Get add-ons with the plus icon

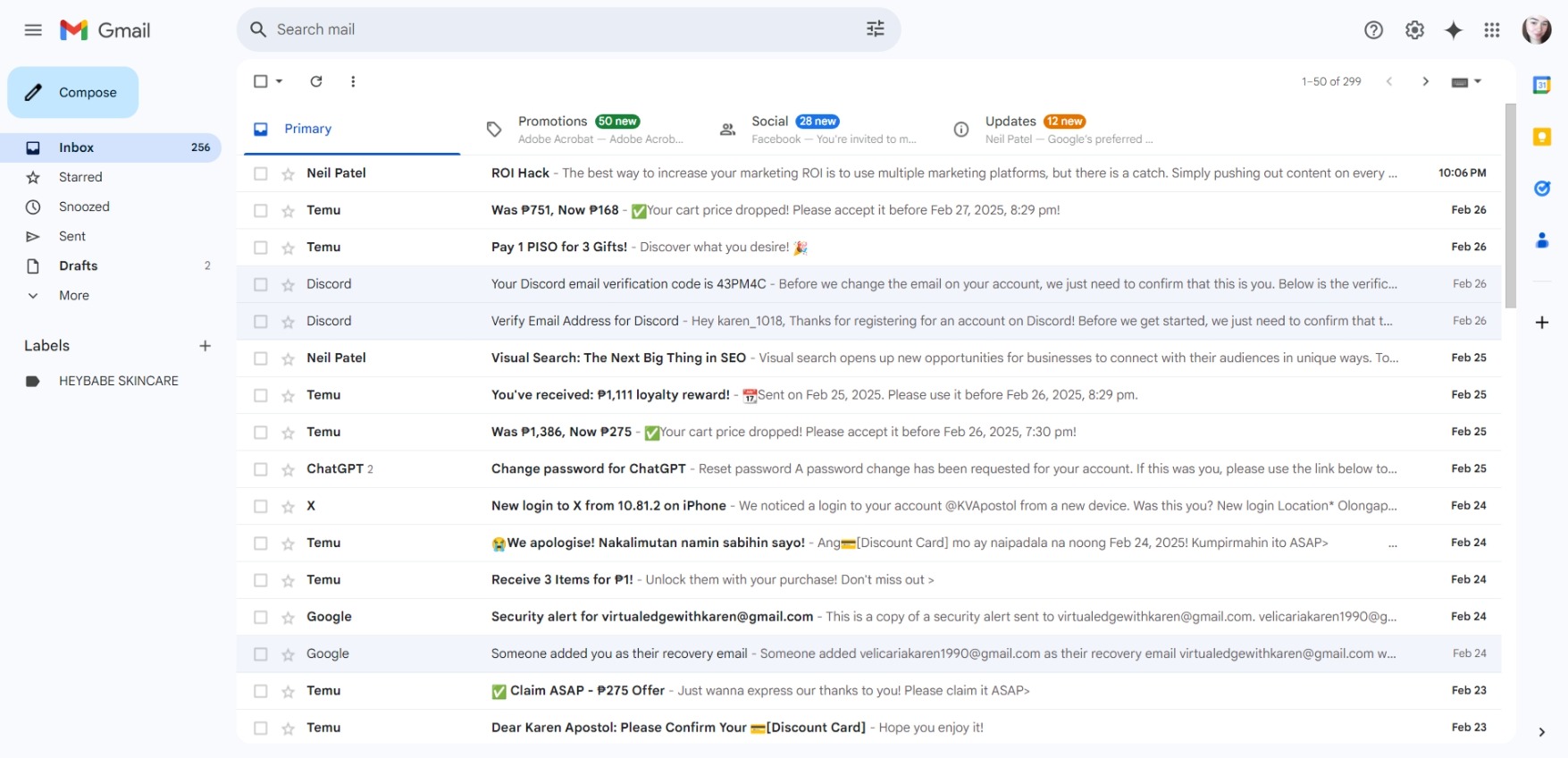point(1542,323)
